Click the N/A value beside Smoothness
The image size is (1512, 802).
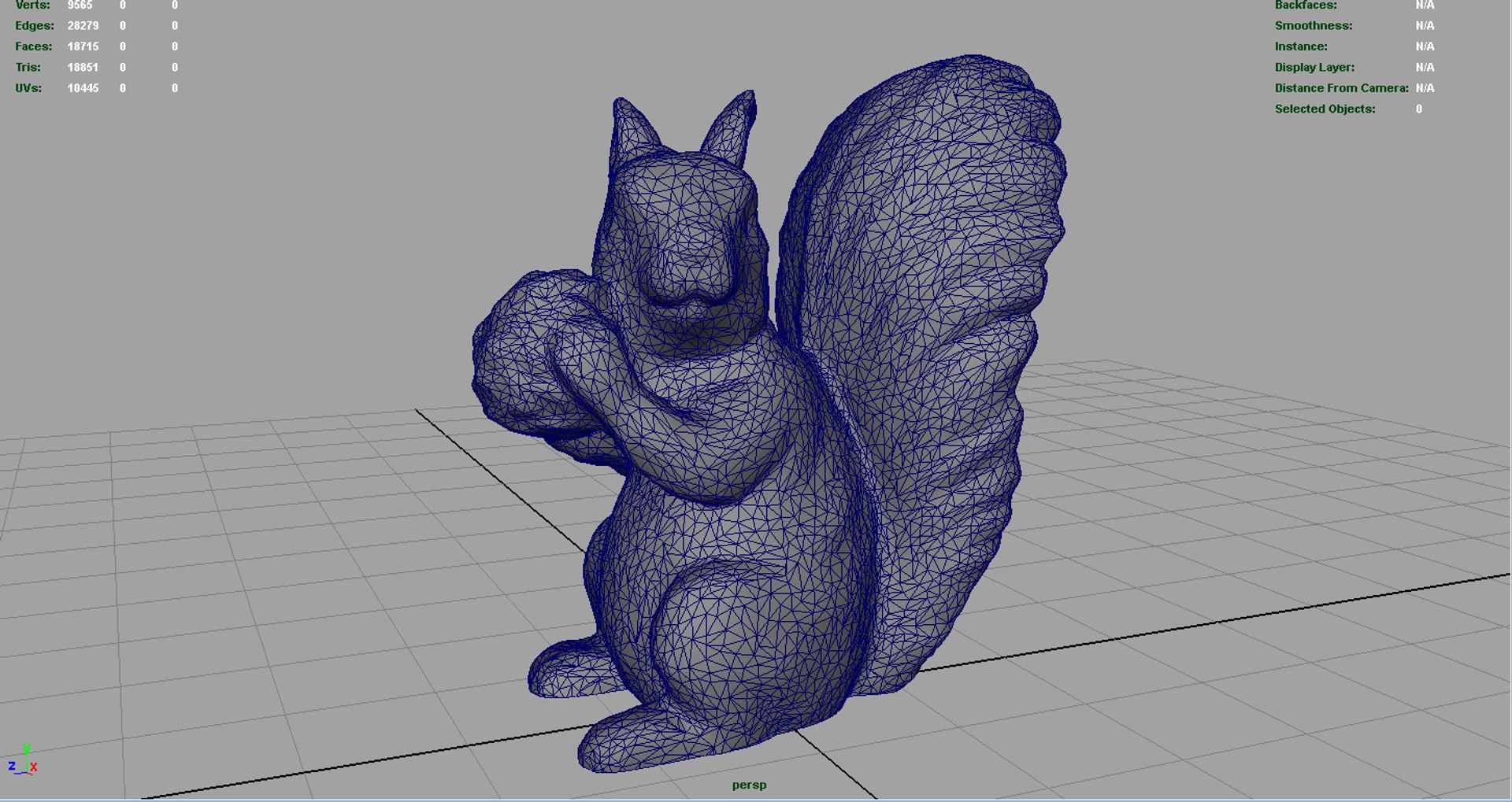(x=1425, y=26)
